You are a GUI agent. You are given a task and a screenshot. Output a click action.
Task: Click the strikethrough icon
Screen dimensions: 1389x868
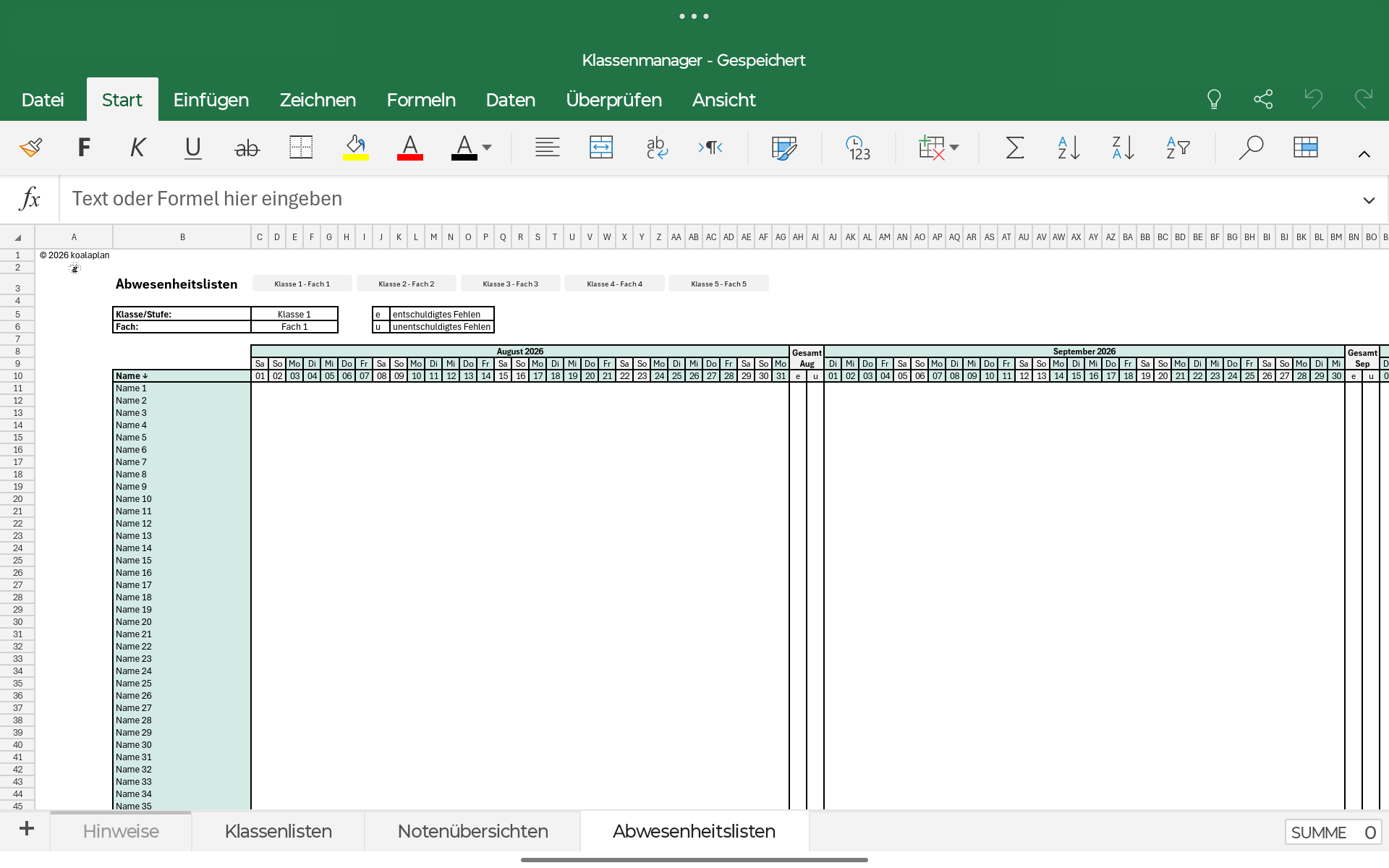[247, 148]
